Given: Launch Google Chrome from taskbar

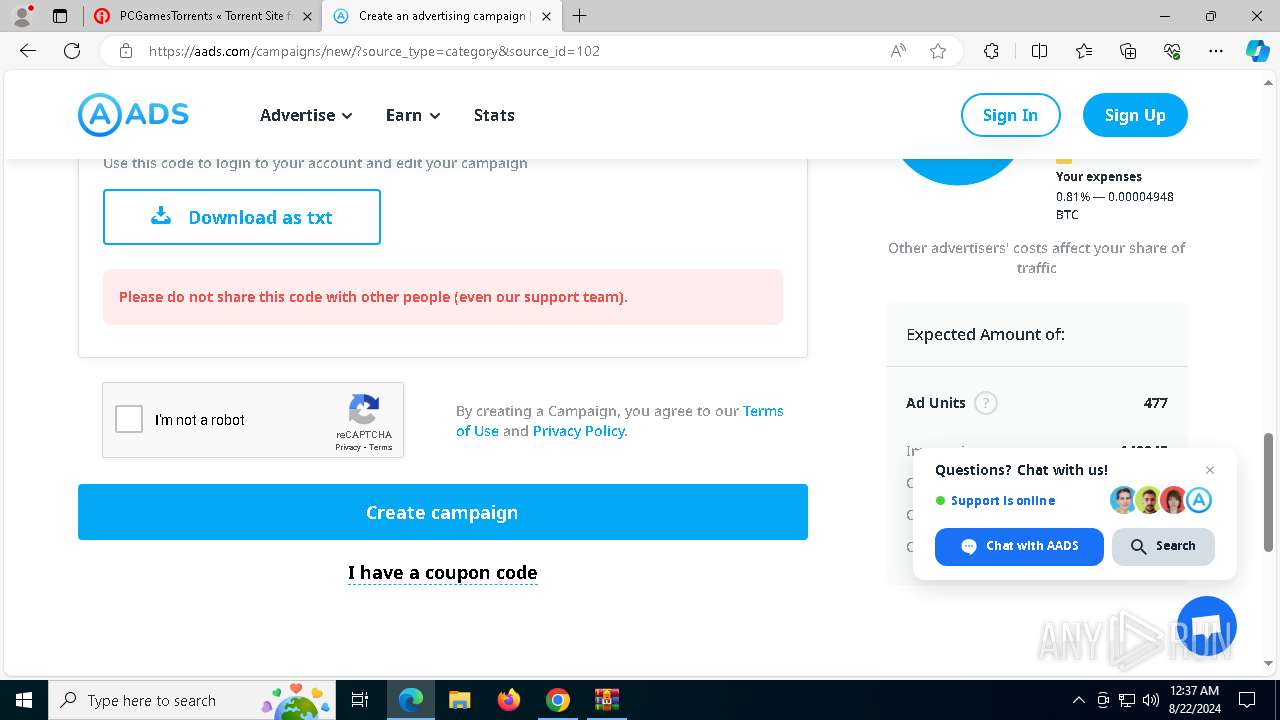Looking at the screenshot, I should pos(557,700).
